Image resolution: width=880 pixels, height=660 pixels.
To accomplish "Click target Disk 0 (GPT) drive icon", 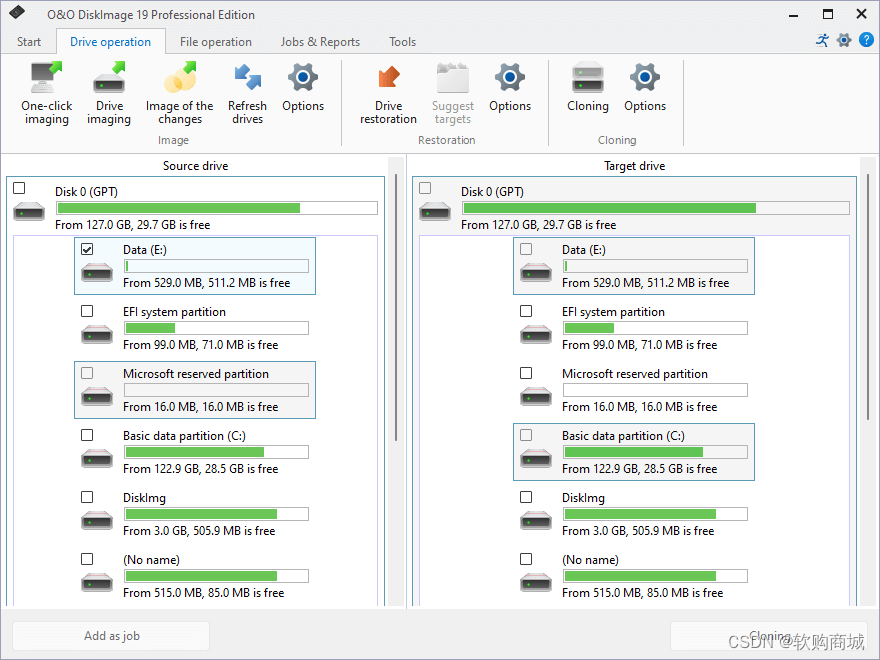I will coord(435,212).
